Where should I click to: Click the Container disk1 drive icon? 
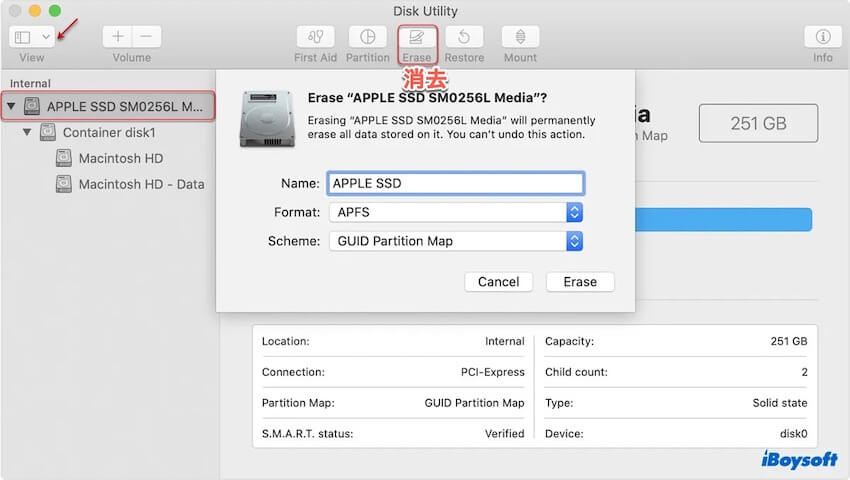[x=48, y=132]
